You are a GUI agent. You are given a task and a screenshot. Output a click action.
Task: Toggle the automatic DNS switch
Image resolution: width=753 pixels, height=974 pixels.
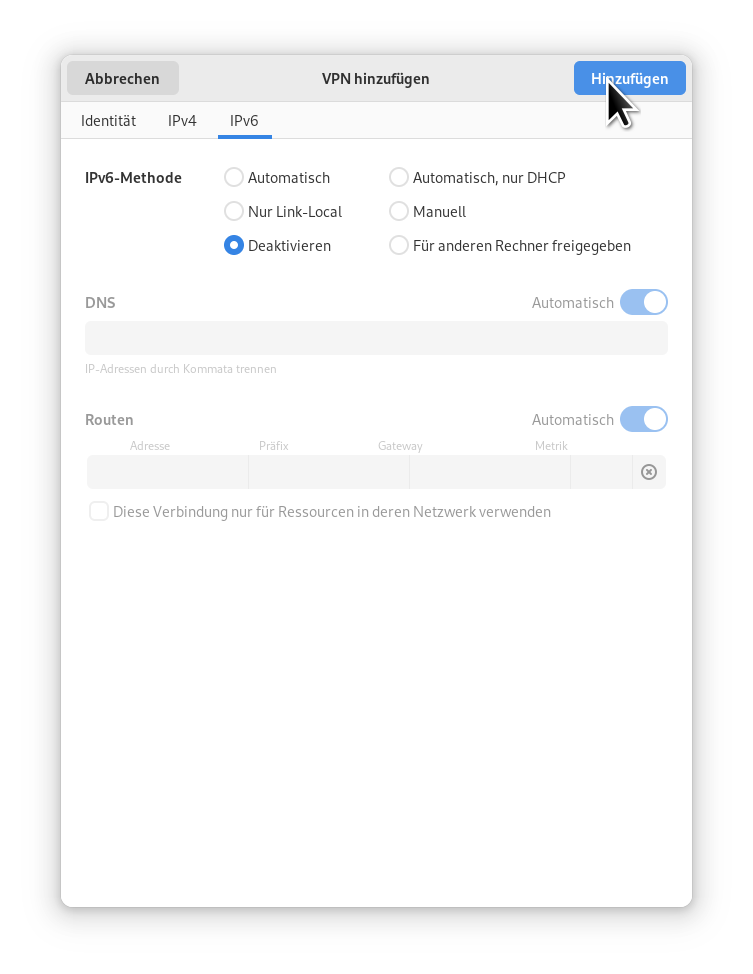coord(644,303)
